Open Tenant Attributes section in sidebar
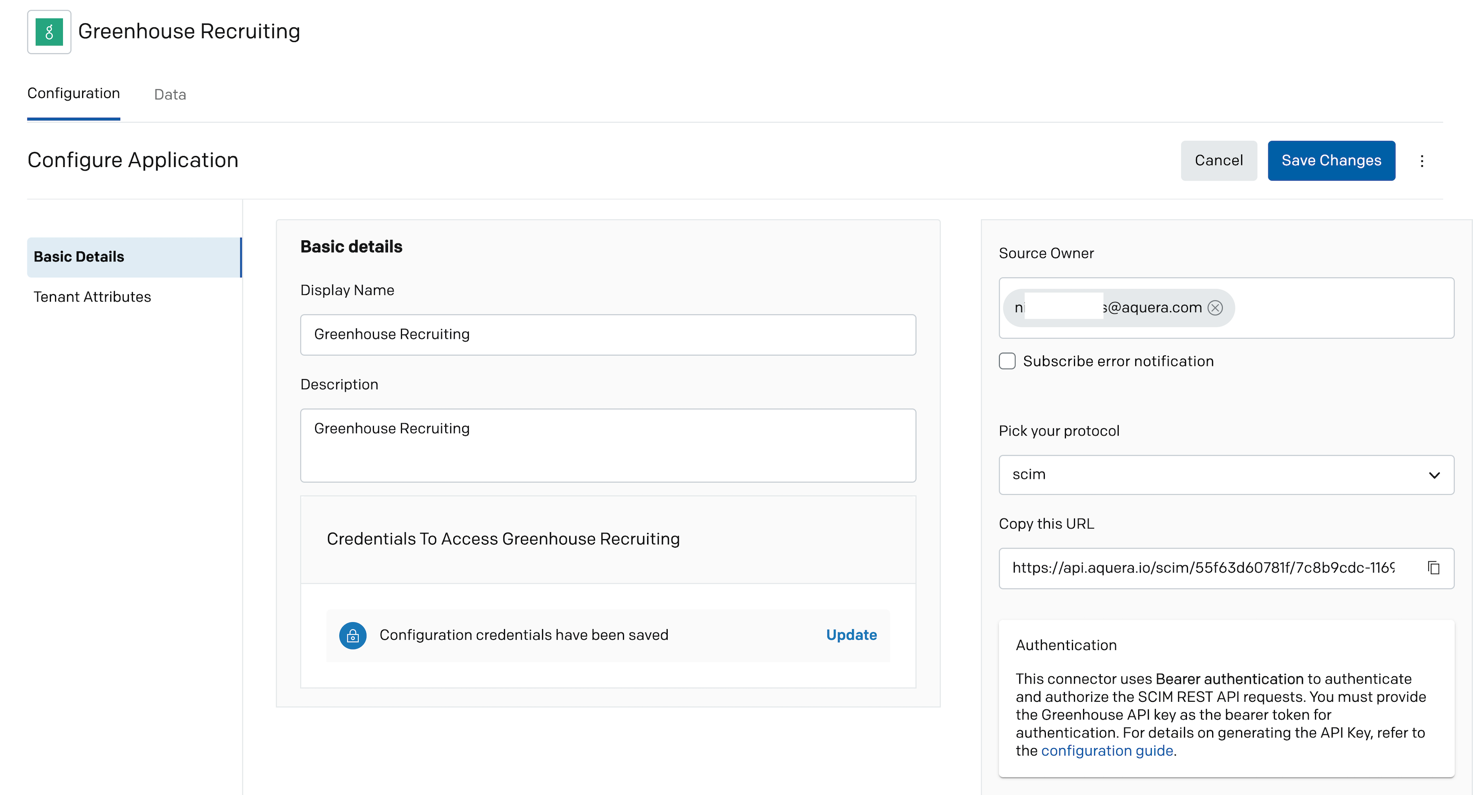 pos(92,297)
